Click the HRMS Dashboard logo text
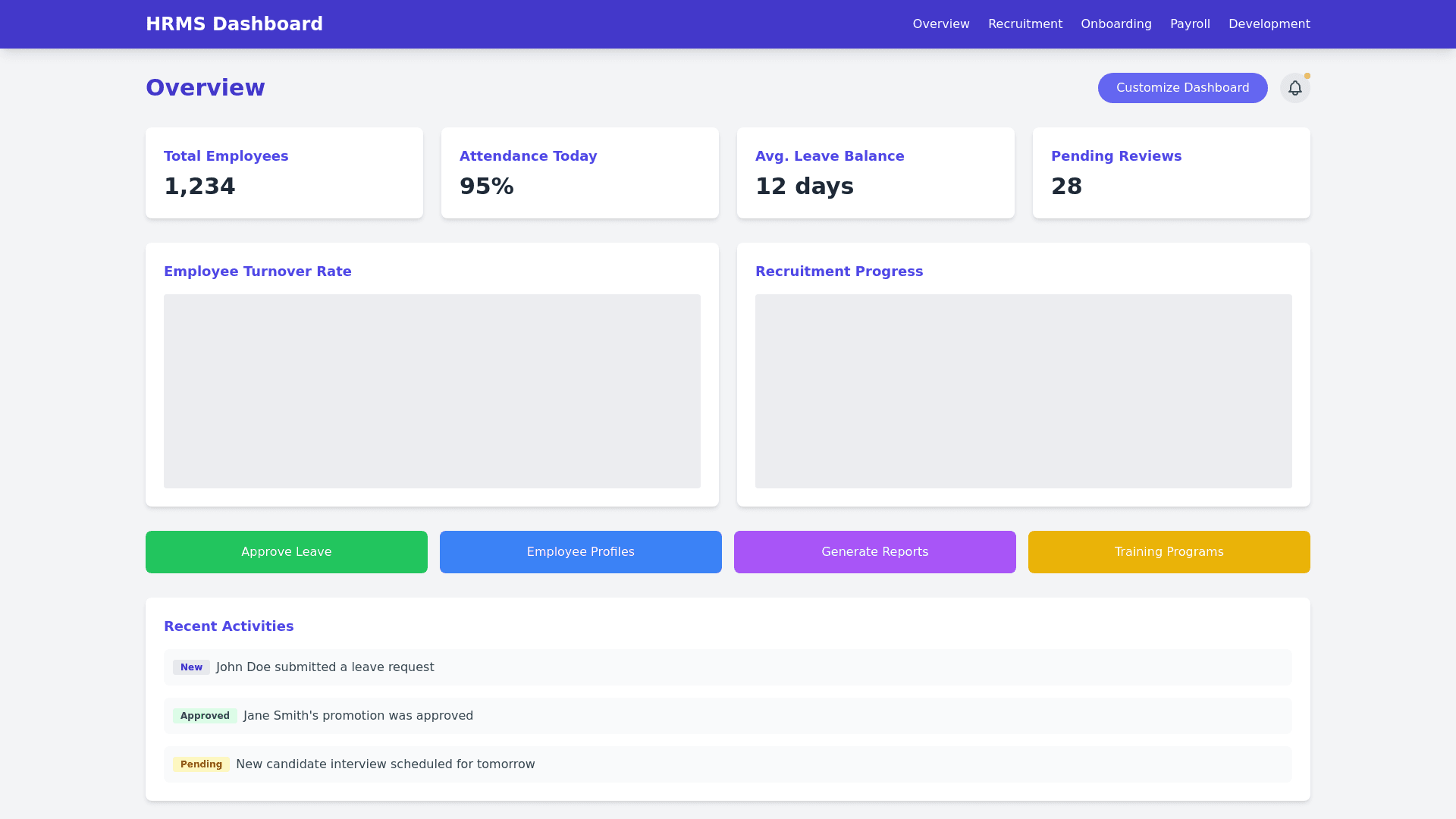Screen dimensions: 1456x819 (234, 24)
